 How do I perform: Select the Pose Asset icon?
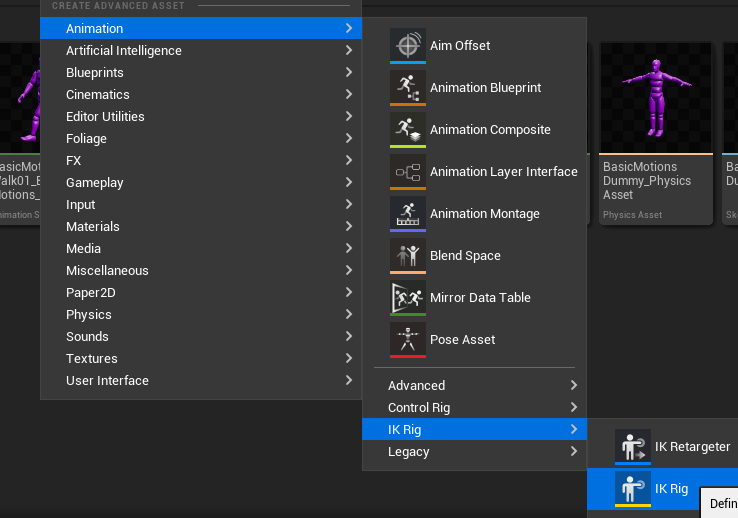click(x=407, y=340)
